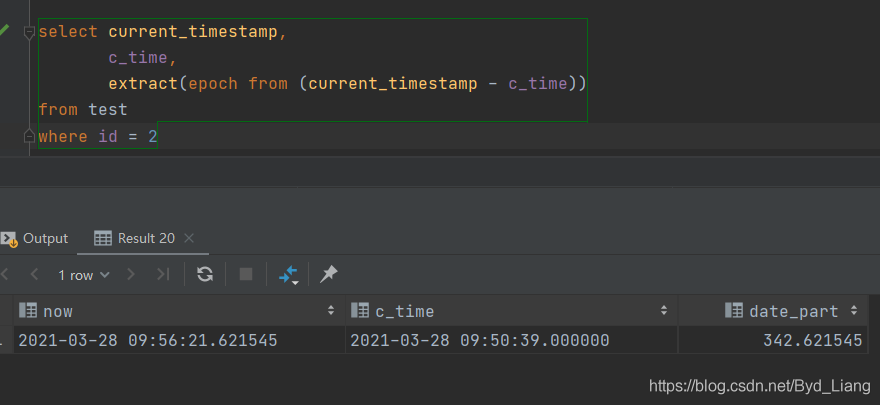This screenshot has width=880, height=405.
Task: Open the '1 row' page size dropdown
Action: pos(83,274)
